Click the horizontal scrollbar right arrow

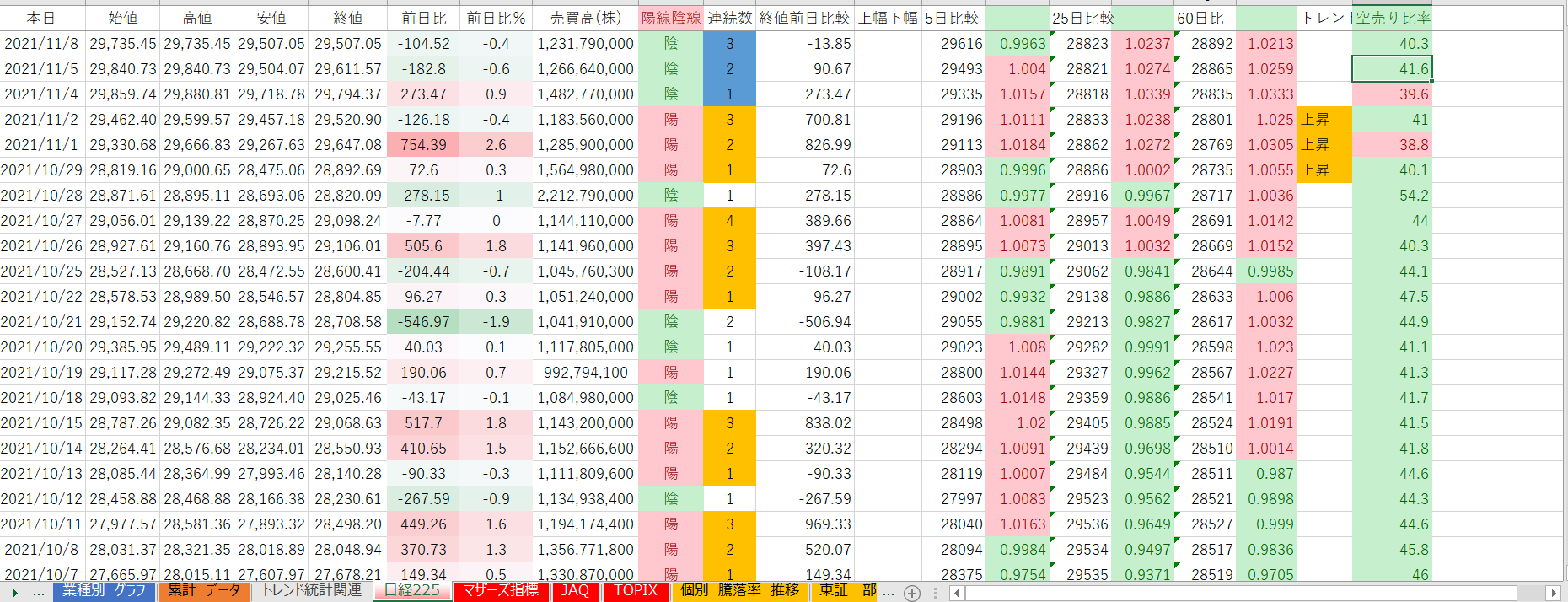(1553, 593)
